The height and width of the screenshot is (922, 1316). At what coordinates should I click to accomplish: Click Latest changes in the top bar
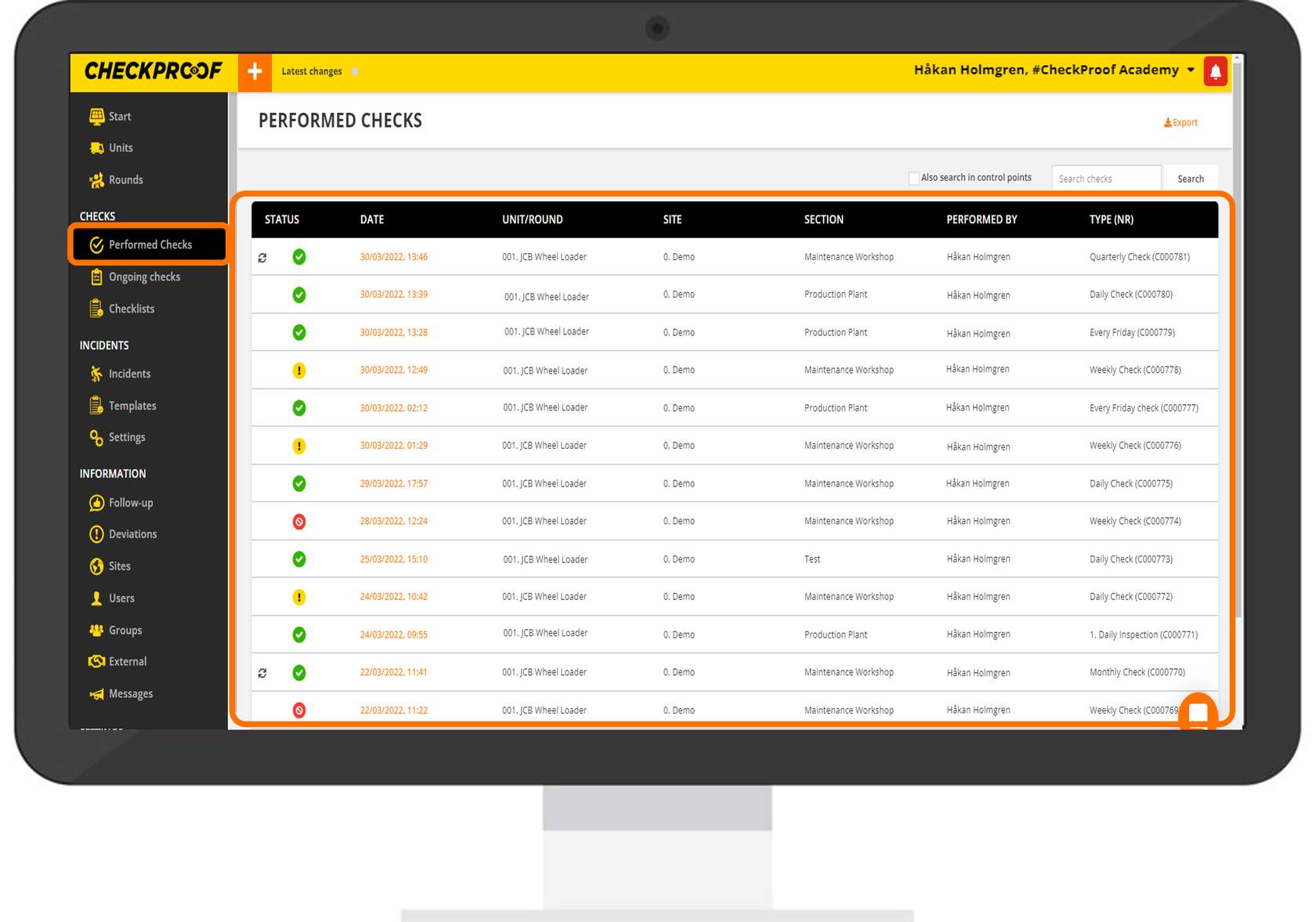click(x=312, y=71)
